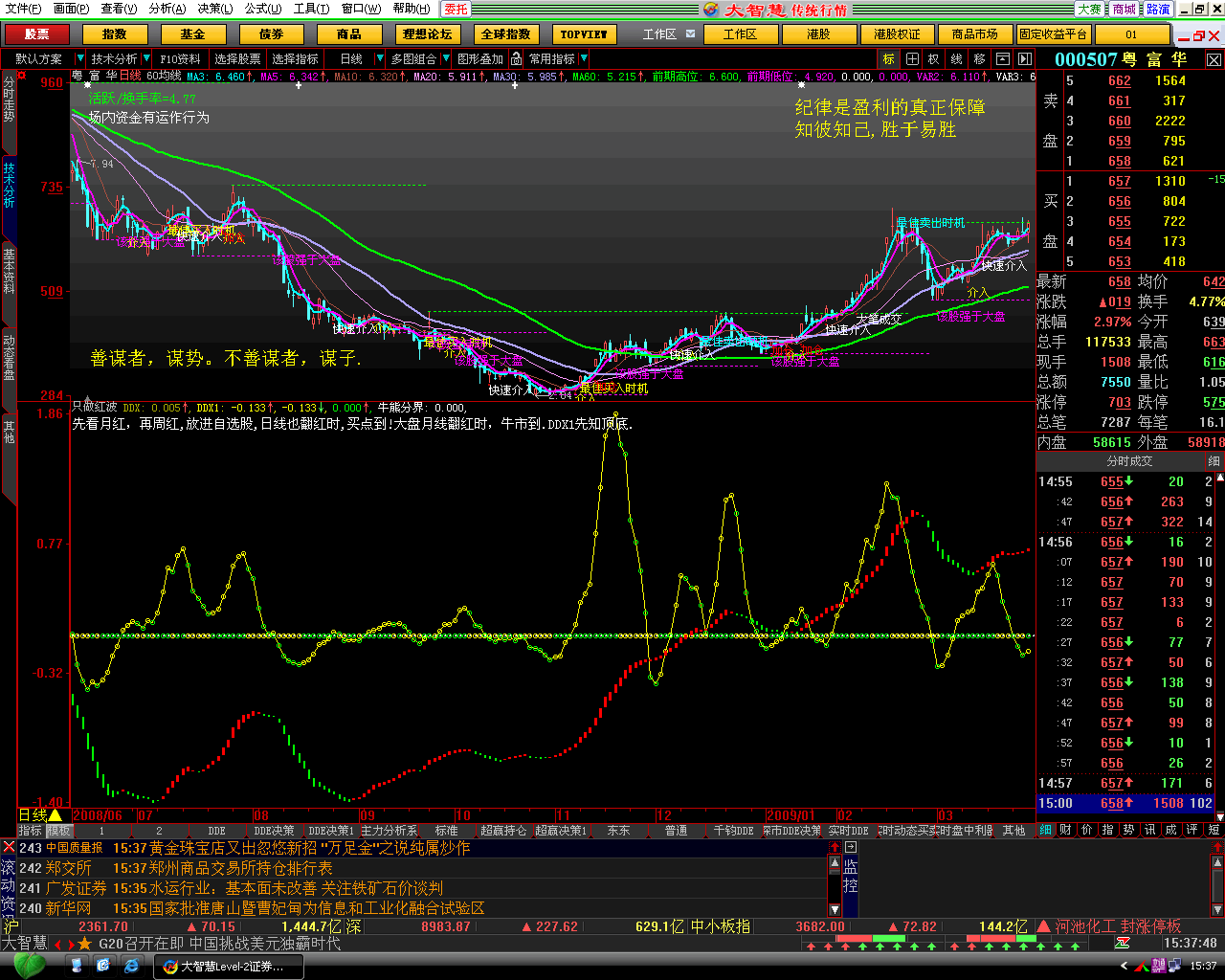Open the F10资料 button
Screen dimensions: 1225x980
(x=180, y=59)
